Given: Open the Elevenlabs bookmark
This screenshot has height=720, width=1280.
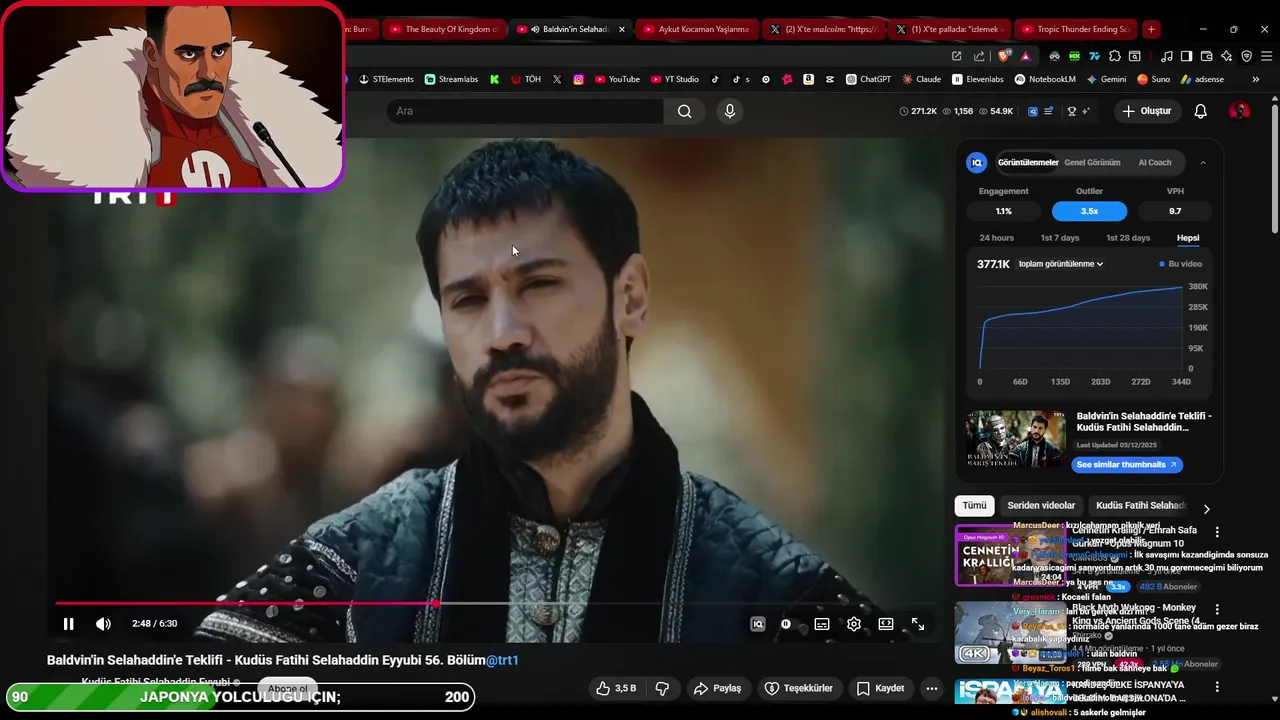Looking at the screenshot, I should [978, 79].
